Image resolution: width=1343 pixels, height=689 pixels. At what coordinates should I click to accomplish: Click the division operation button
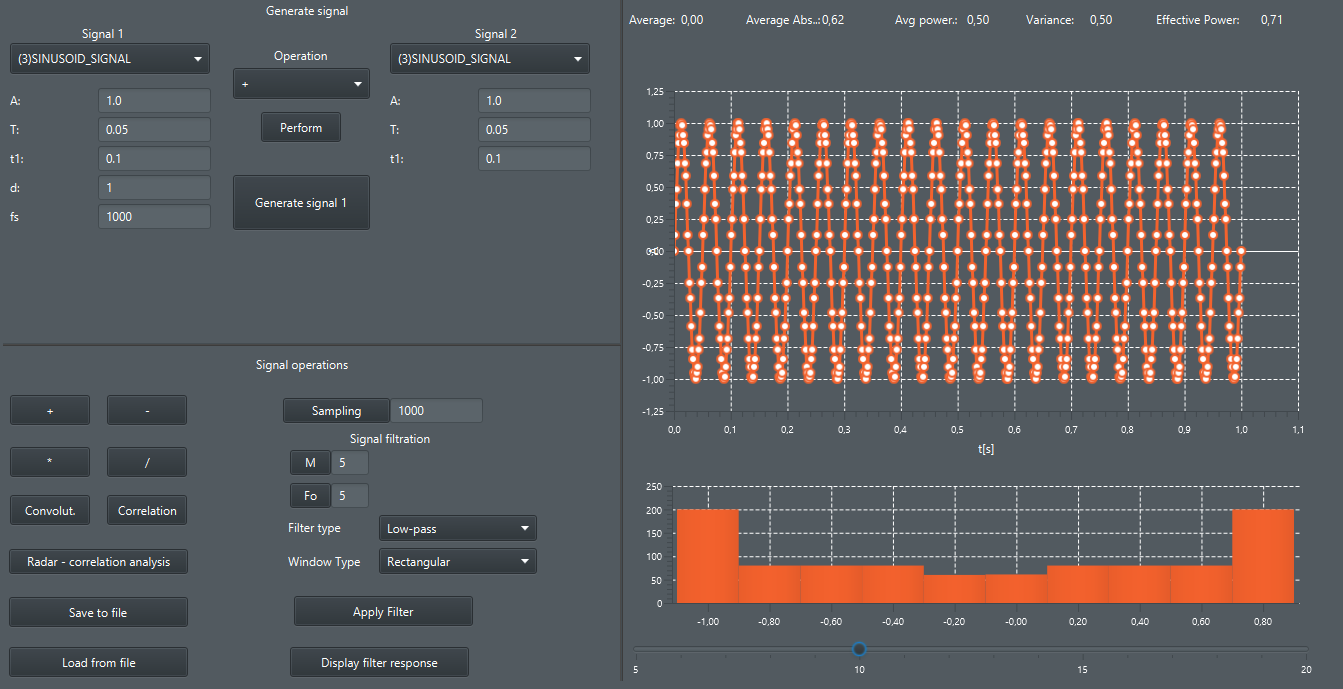(x=146, y=462)
